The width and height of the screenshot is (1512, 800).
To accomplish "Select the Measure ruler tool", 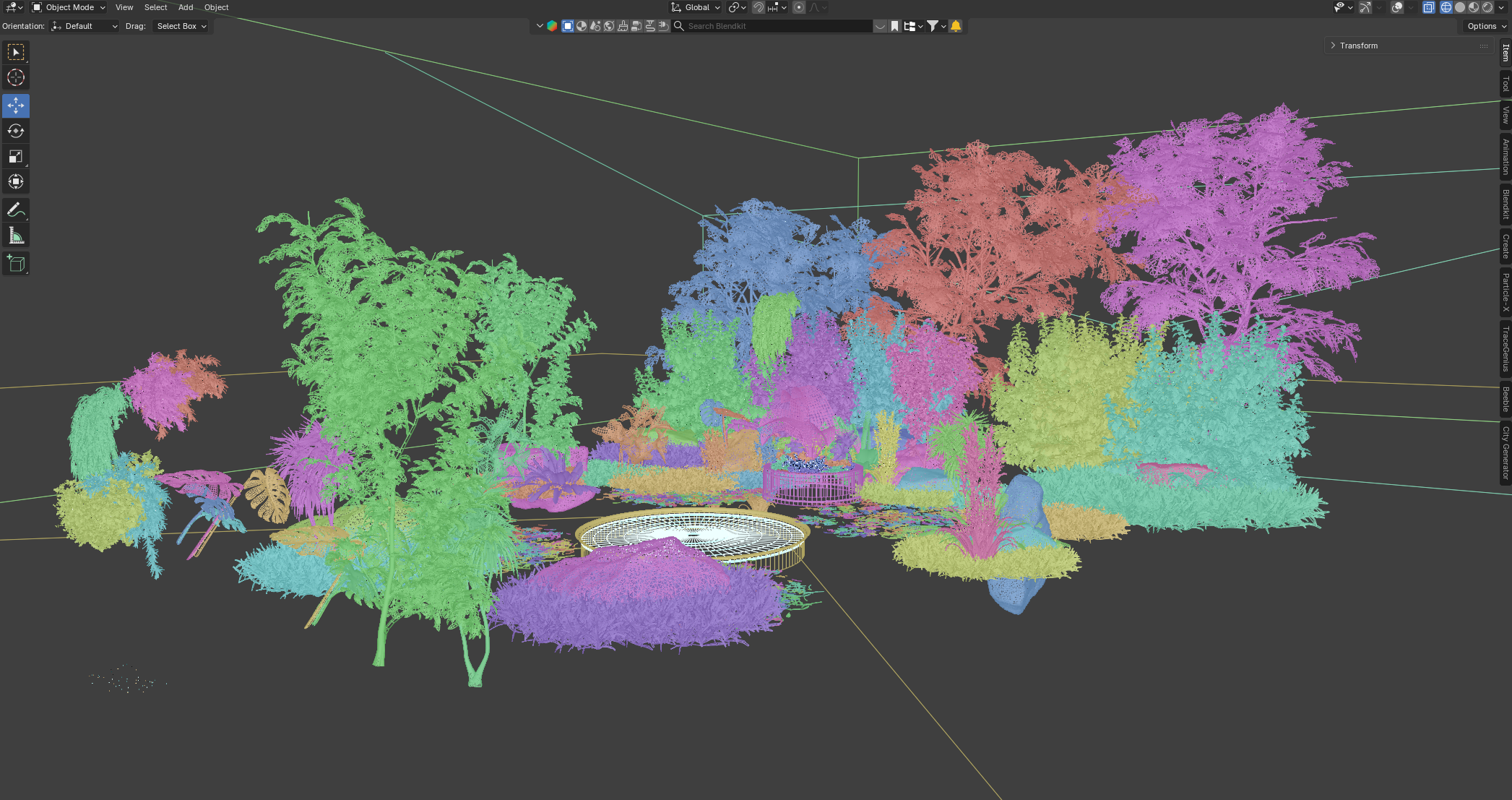I will [x=15, y=235].
